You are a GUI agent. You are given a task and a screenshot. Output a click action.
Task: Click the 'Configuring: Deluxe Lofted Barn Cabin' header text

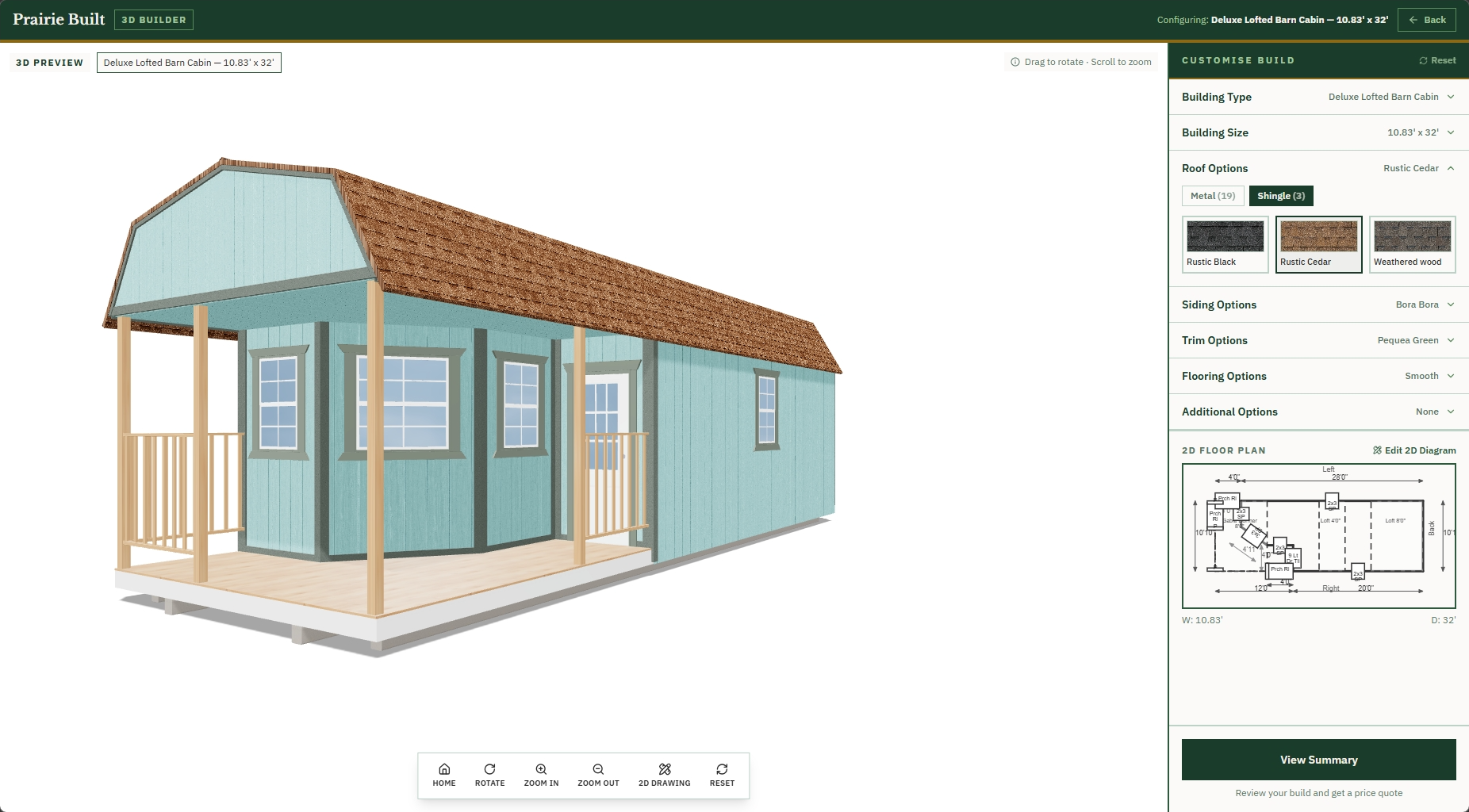[x=1272, y=20]
